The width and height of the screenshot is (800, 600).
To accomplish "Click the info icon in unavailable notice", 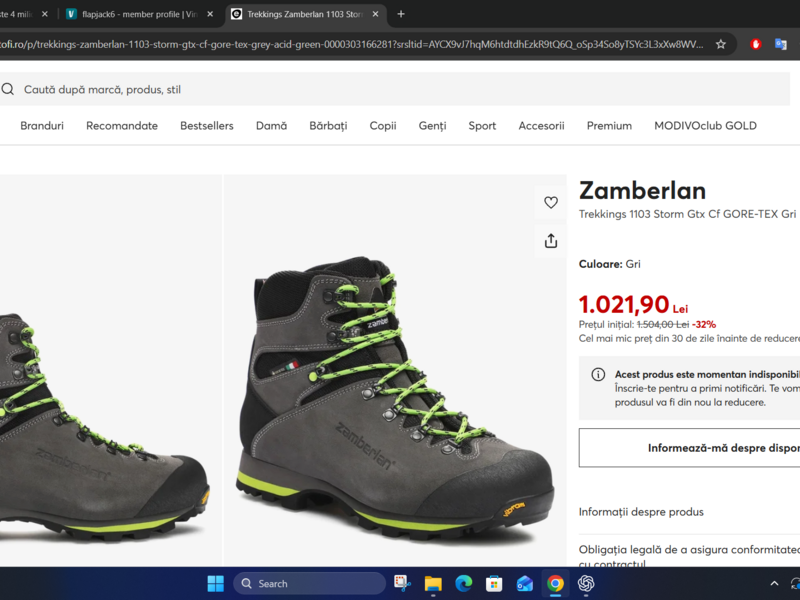I will click(598, 374).
